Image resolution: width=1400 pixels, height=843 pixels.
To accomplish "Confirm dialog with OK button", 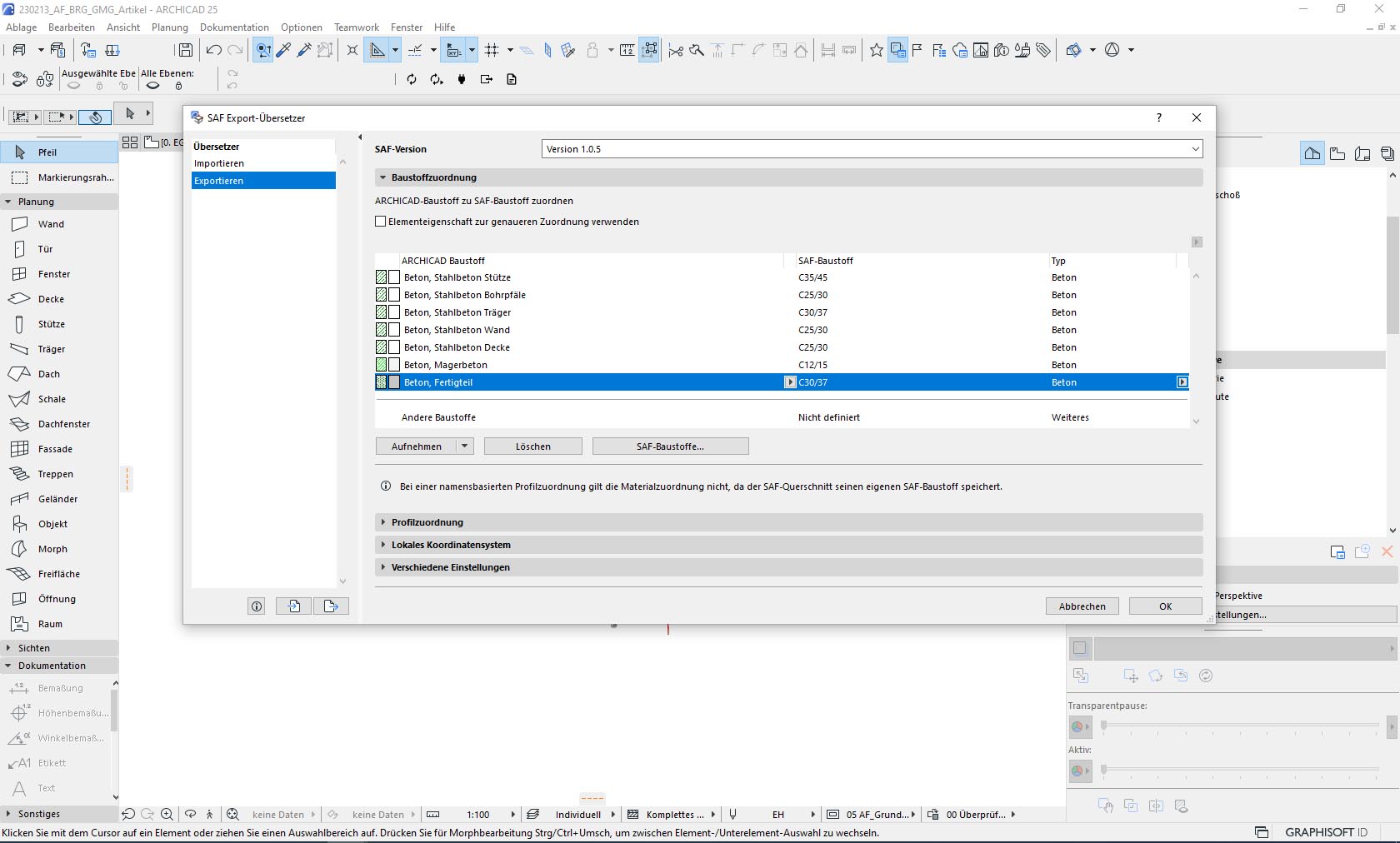I will (x=1166, y=606).
